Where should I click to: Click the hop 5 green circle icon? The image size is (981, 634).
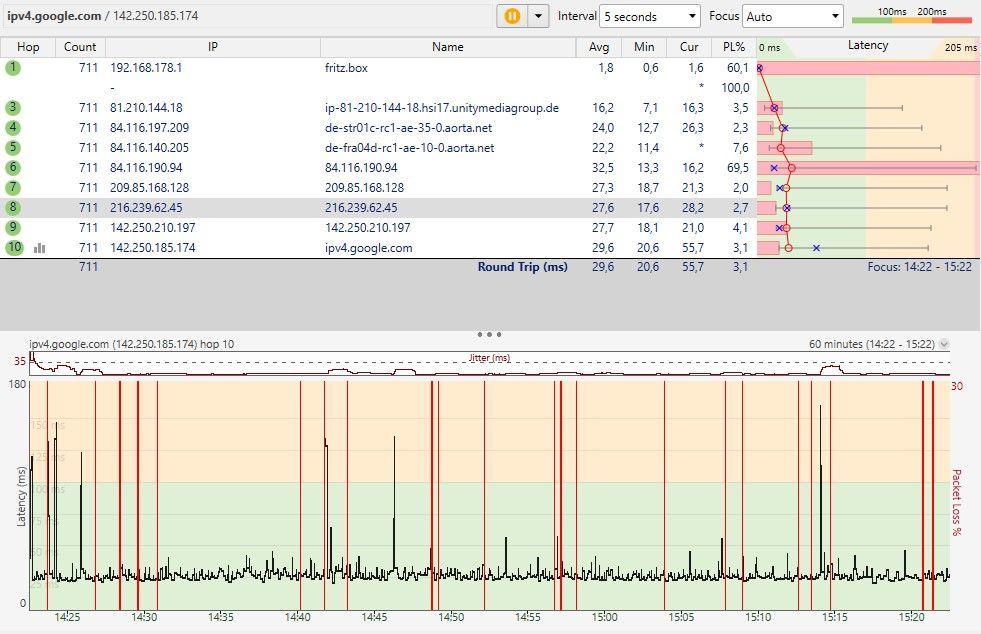coord(13,148)
